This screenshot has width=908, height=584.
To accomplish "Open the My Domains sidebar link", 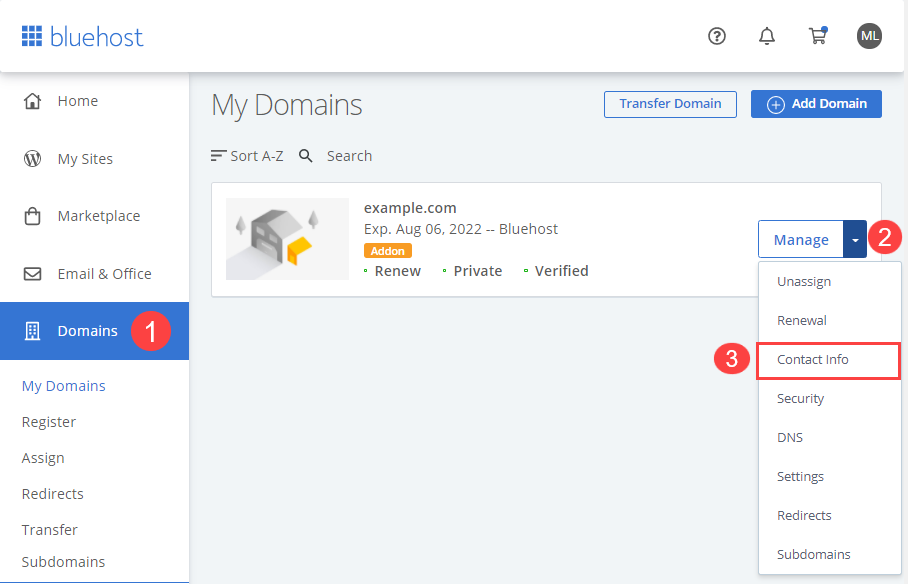I will (x=64, y=386).
